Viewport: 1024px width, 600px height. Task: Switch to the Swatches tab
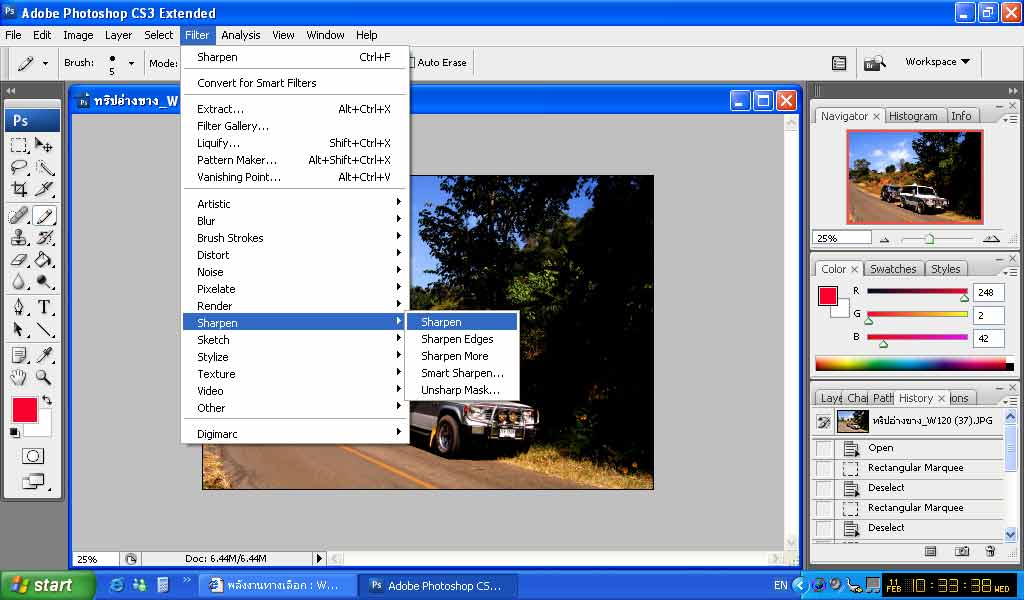click(892, 269)
